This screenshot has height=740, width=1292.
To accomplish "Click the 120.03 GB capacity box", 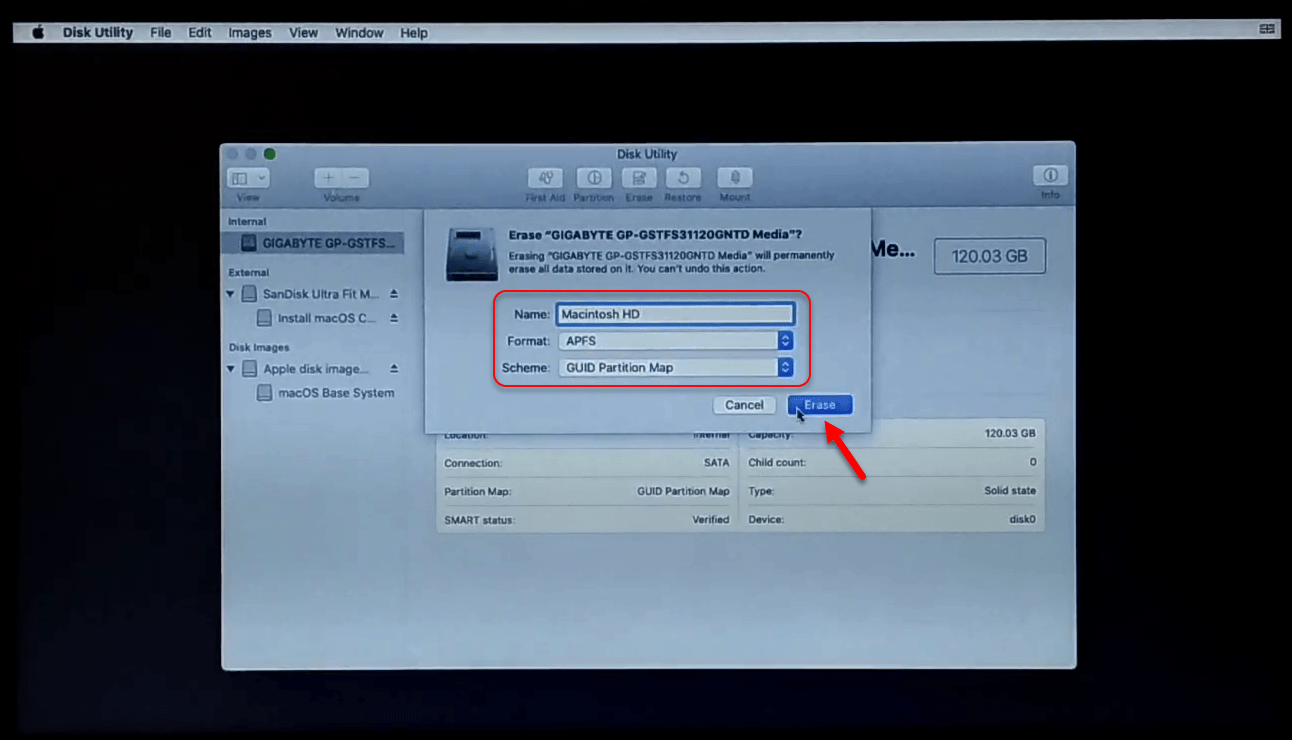I will pyautogui.click(x=989, y=256).
